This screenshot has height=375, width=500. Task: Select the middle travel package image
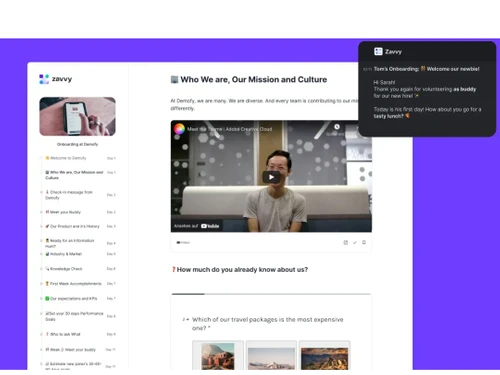coord(271,355)
